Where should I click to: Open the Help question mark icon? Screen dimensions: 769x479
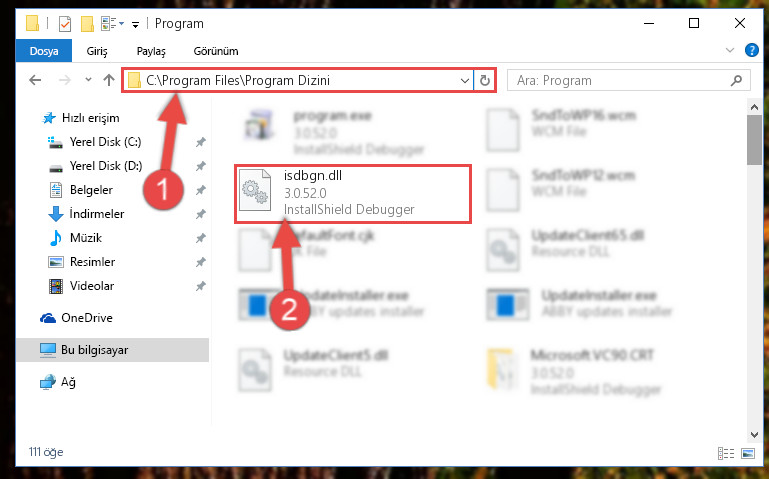point(751,50)
